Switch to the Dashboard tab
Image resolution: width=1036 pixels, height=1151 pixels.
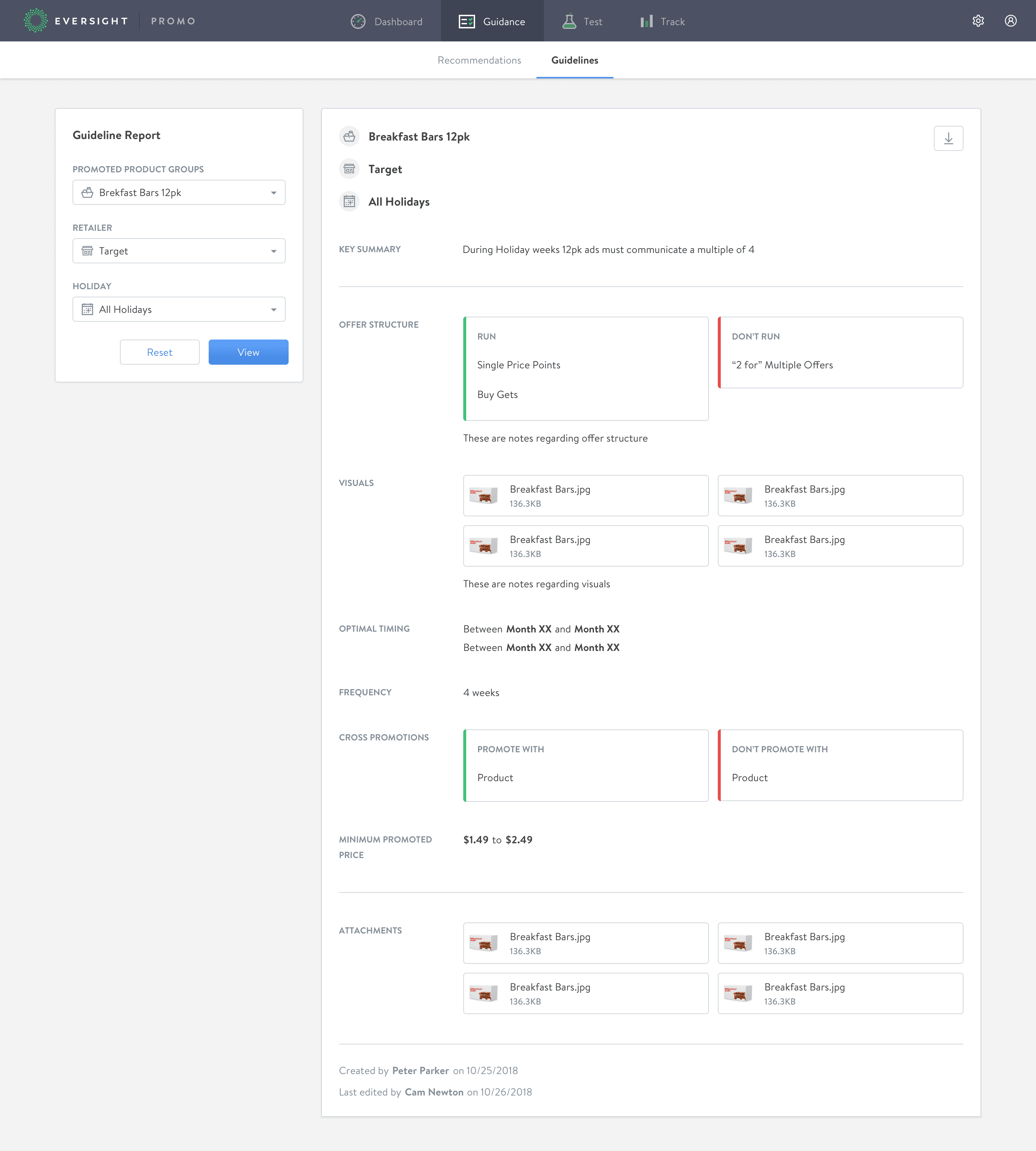tap(387, 21)
